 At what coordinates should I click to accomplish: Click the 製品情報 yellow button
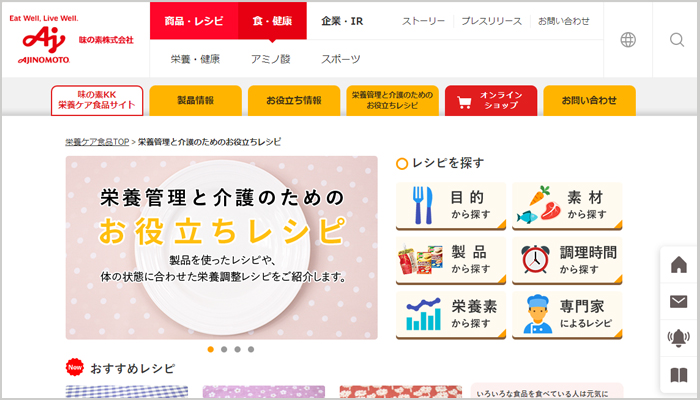click(x=196, y=100)
